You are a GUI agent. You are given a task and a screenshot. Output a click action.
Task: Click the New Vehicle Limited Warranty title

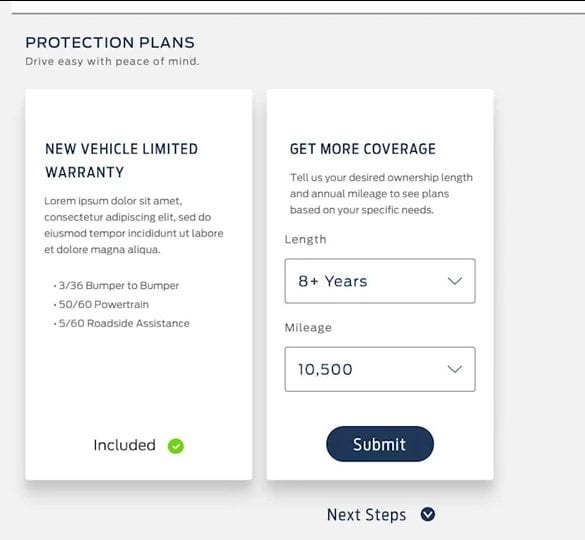pyautogui.click(x=121, y=160)
